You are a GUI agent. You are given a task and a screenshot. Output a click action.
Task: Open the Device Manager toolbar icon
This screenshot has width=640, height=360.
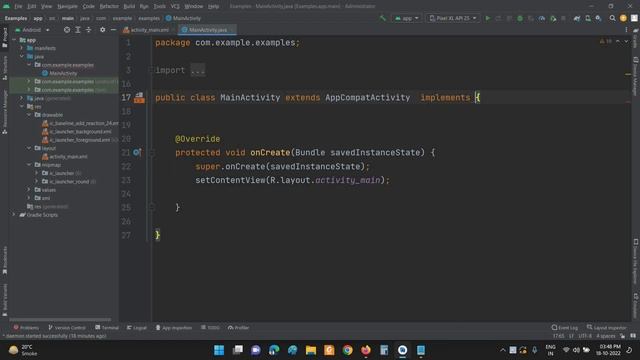[x=588, y=18]
